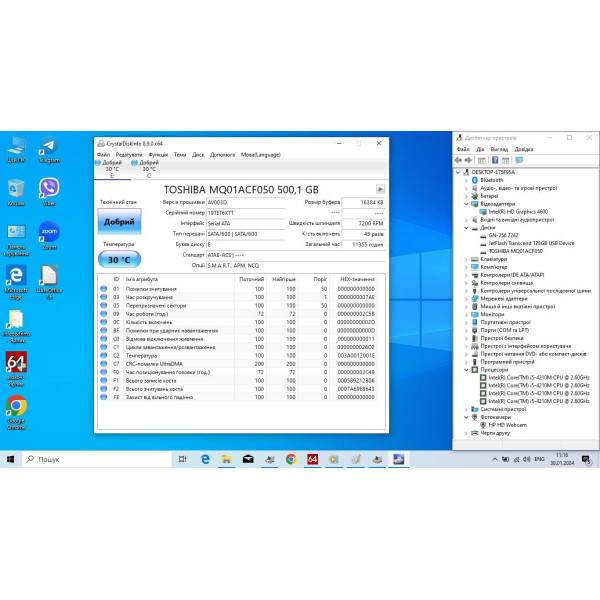Screen dimensions: 600x600
Task: Open the Файл menu in Device Manager
Action: (x=463, y=149)
